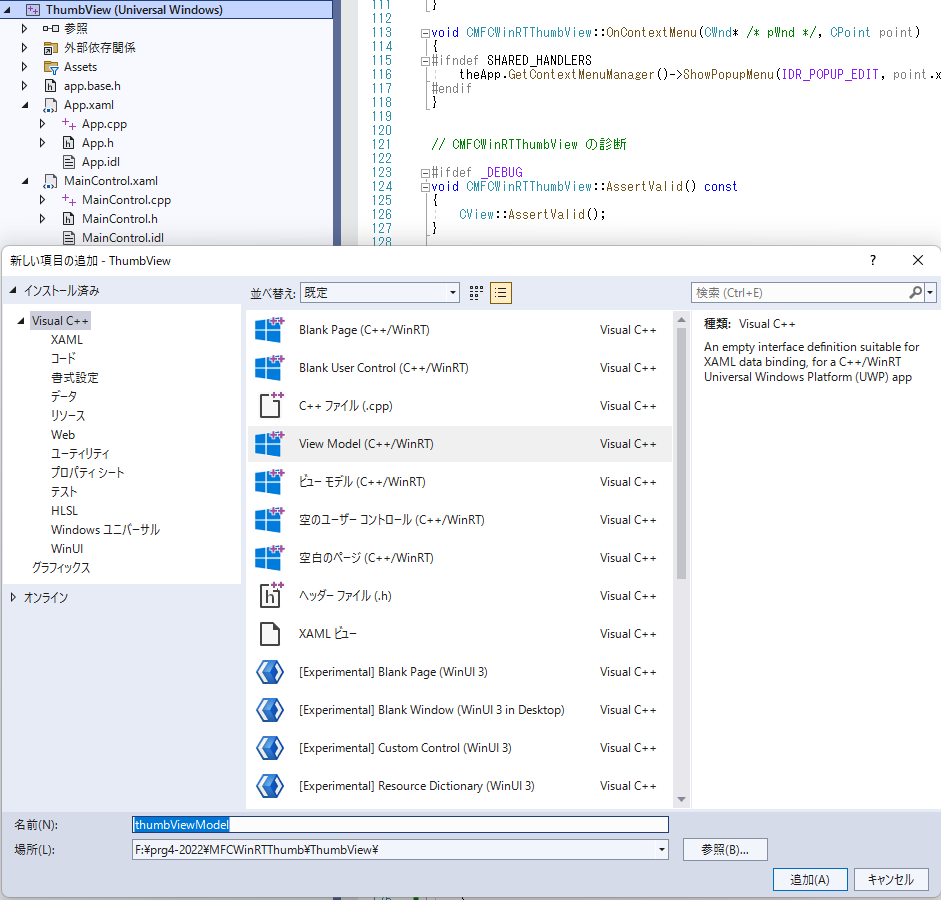Click the Assets folder icon in Solution Explorer
The width and height of the screenshot is (941, 900).
[x=51, y=67]
